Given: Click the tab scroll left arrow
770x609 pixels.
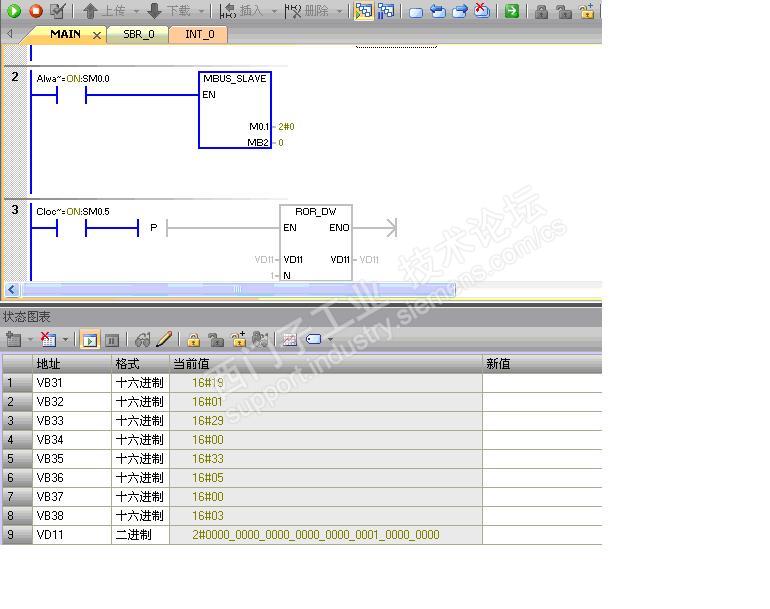Looking at the screenshot, I should [10, 34].
